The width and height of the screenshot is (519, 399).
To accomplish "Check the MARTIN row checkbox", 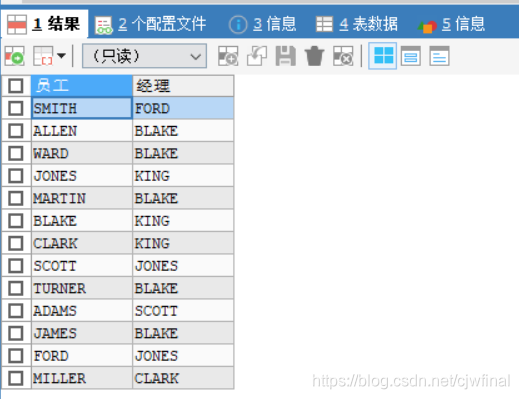I will coord(16,198).
